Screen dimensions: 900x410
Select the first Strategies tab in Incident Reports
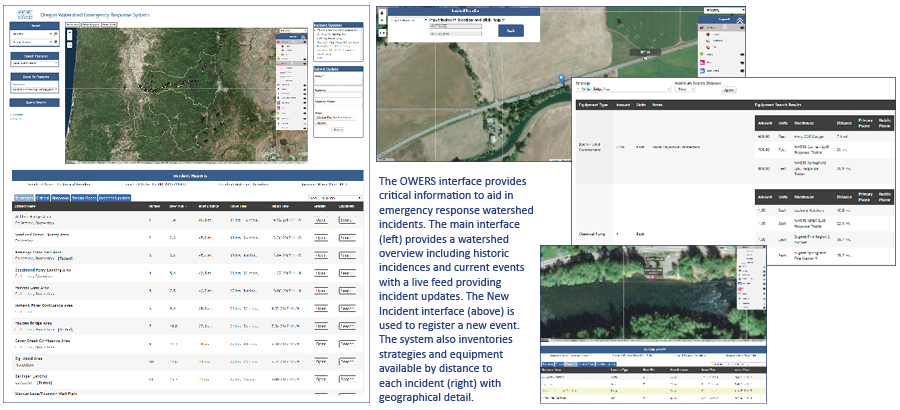pyautogui.click(x=24, y=198)
